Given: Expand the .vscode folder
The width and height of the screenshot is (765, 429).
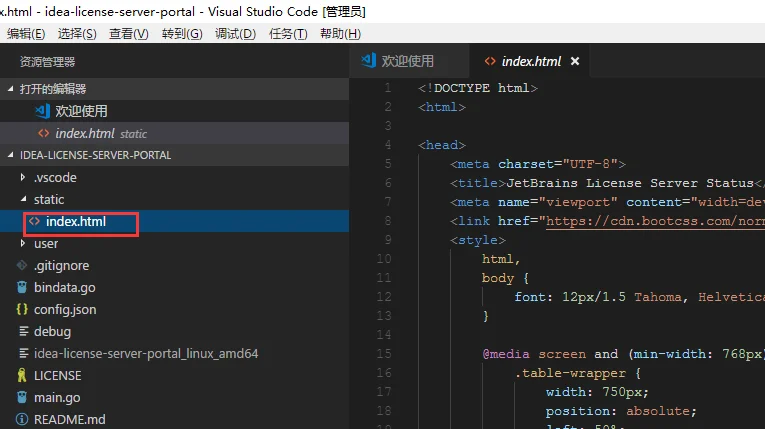Looking at the screenshot, I should pos(23,178).
